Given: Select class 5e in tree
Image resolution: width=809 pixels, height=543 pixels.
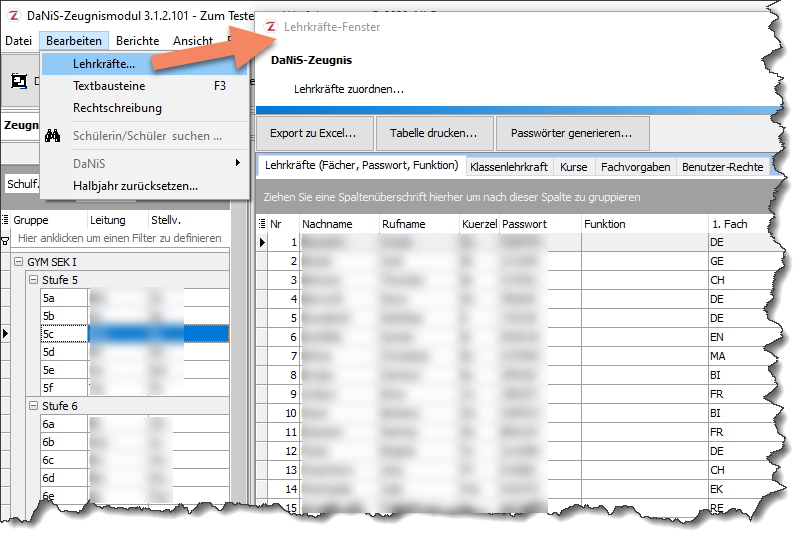Looking at the screenshot, I should pos(48,370).
